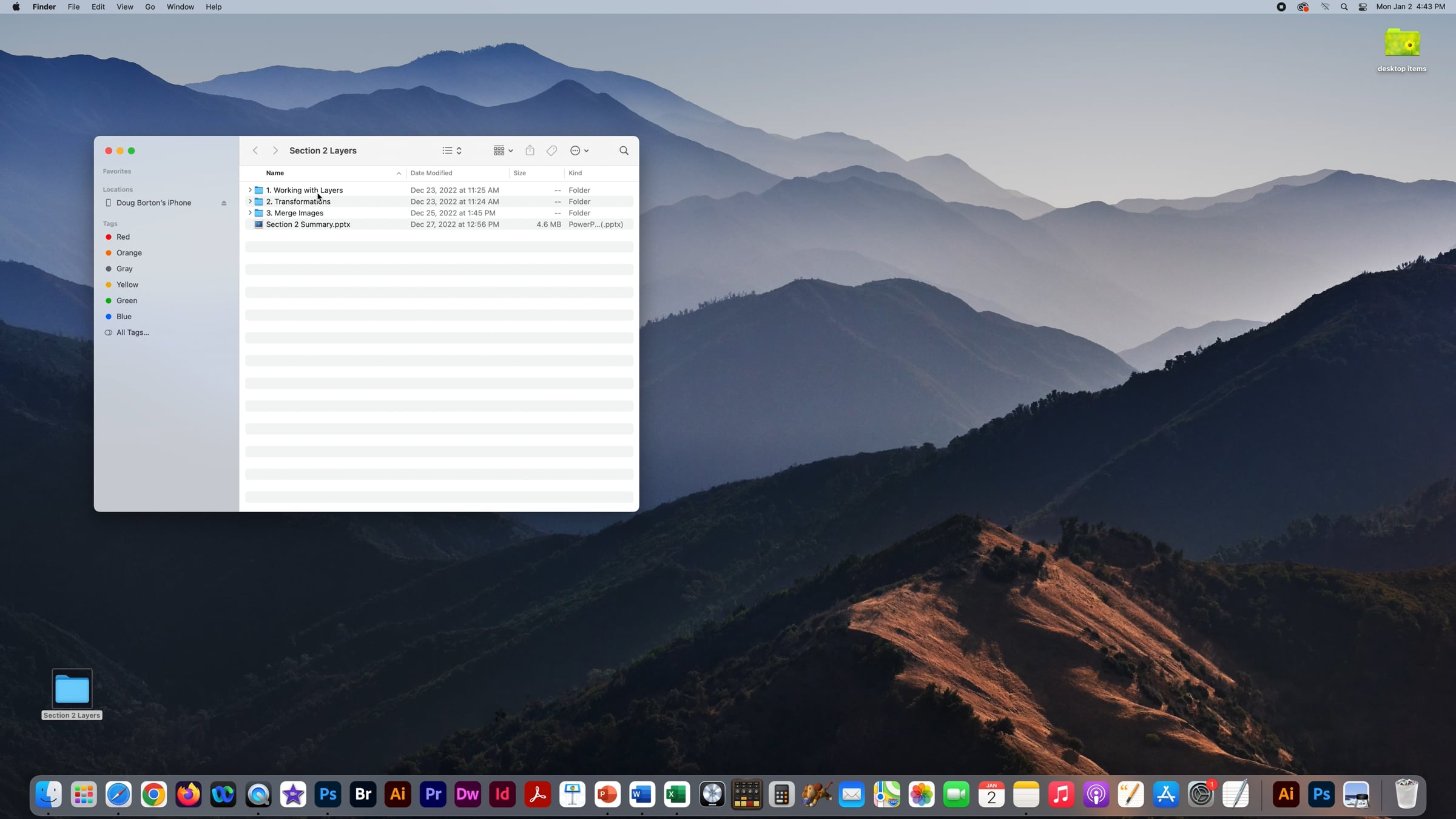Expand the 1. Working with Layers folder
The height and width of the screenshot is (819, 1456).
click(x=250, y=190)
